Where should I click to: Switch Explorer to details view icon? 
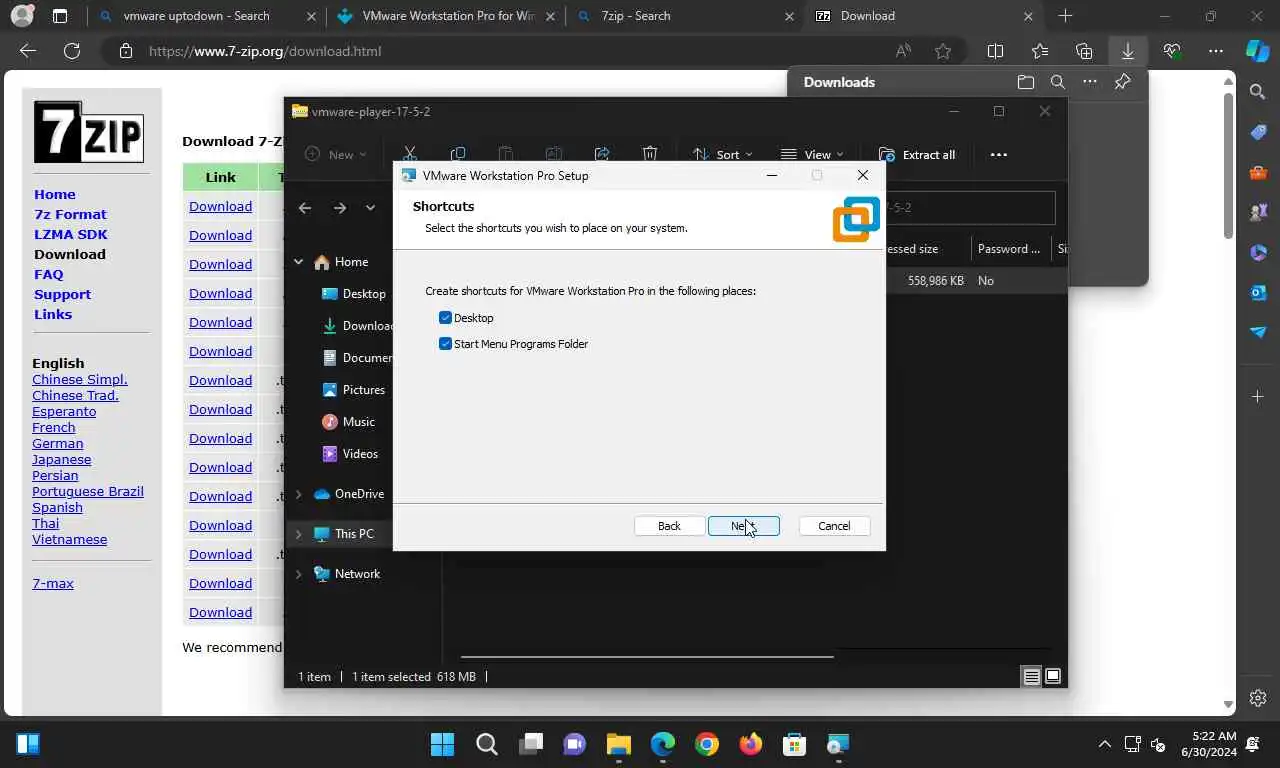1031,677
